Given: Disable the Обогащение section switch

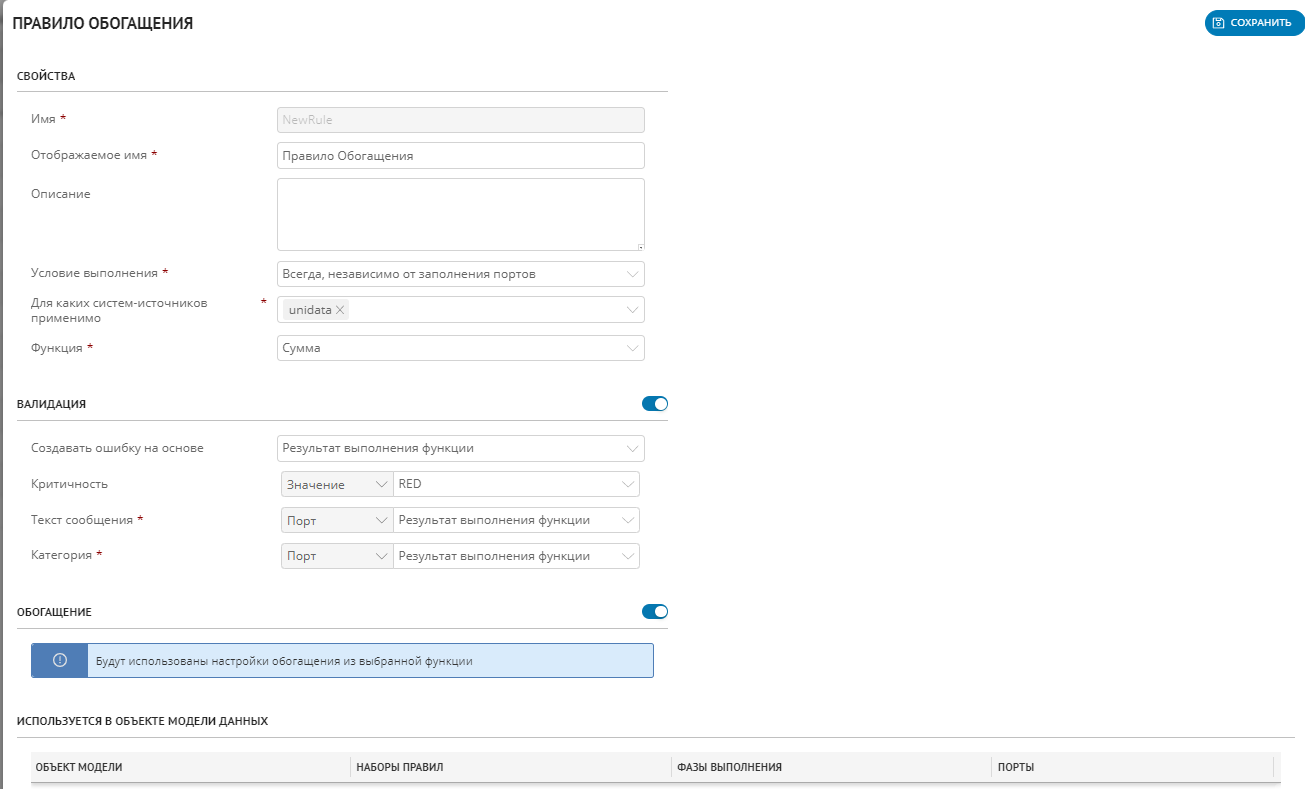Looking at the screenshot, I should click(654, 612).
